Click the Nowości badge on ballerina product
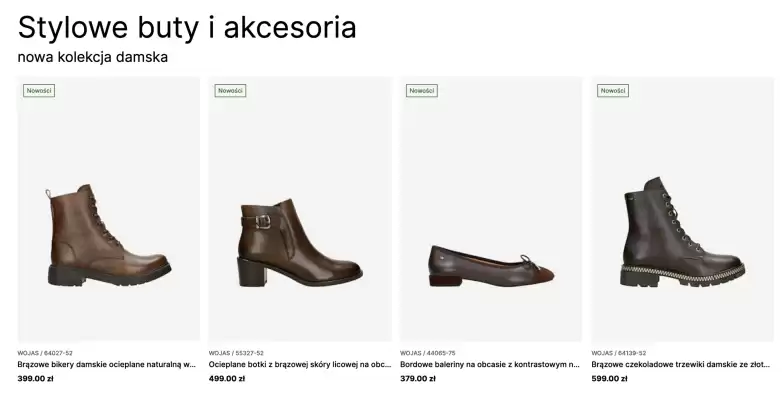The width and height of the screenshot is (782, 400). pos(422,91)
